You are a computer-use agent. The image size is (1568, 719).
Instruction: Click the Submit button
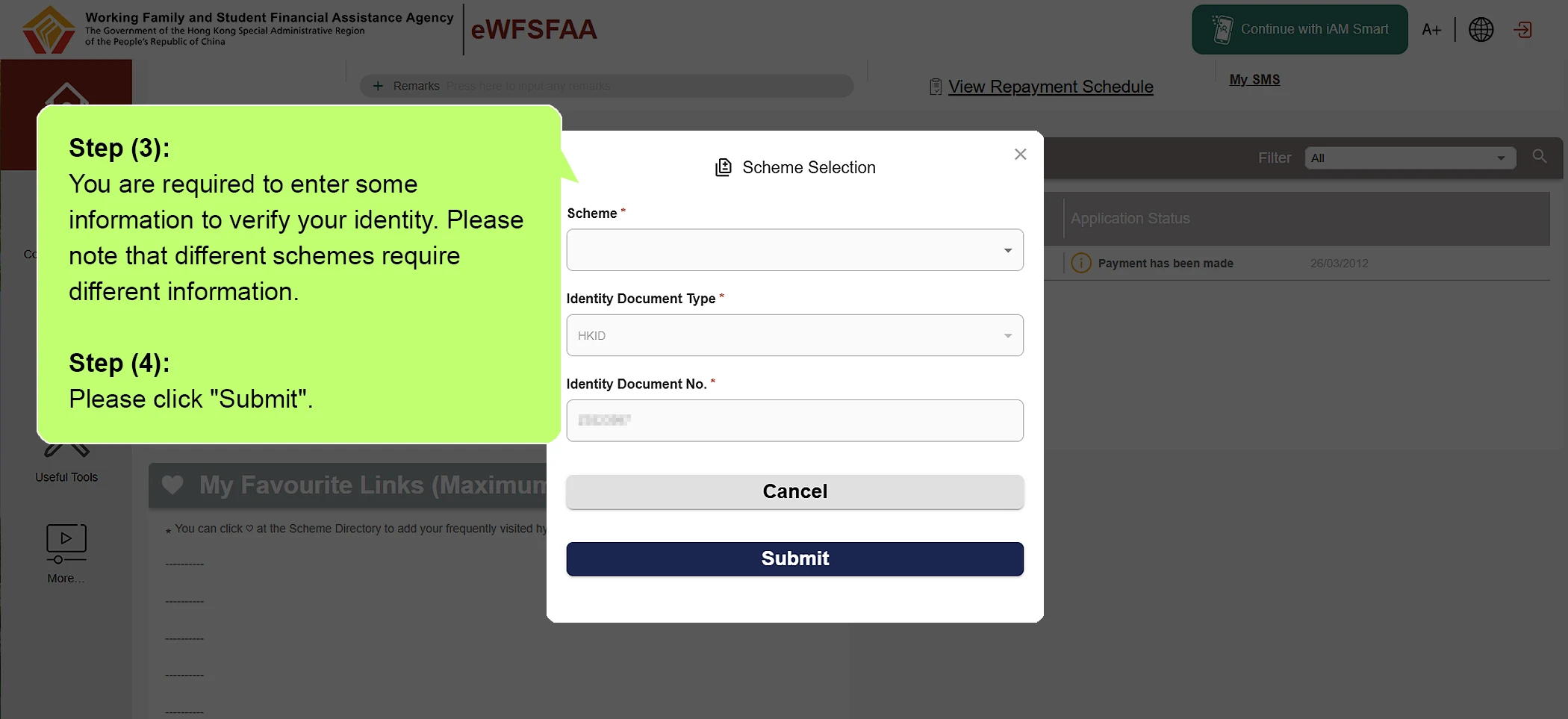coord(794,558)
